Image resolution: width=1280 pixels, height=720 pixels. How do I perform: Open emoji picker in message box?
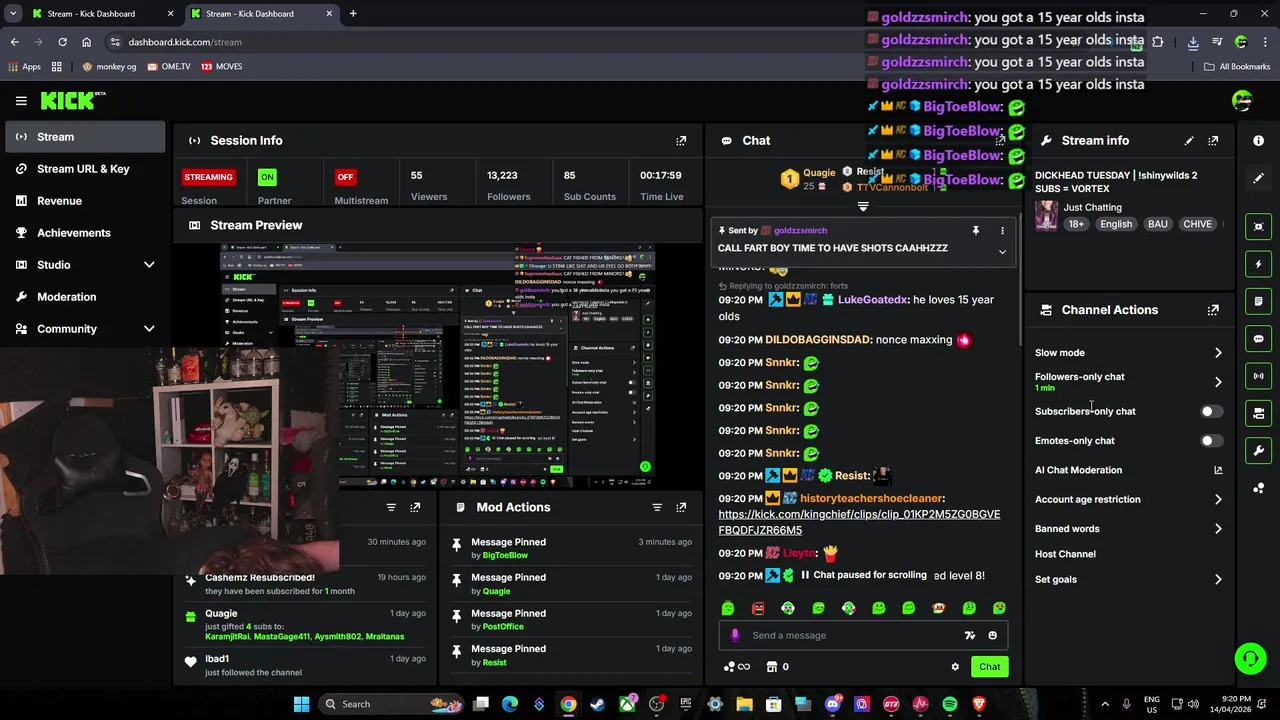(x=992, y=635)
